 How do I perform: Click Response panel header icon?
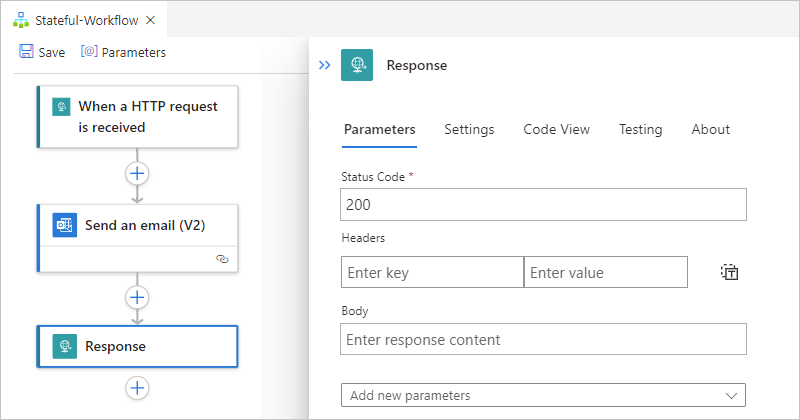(x=357, y=65)
